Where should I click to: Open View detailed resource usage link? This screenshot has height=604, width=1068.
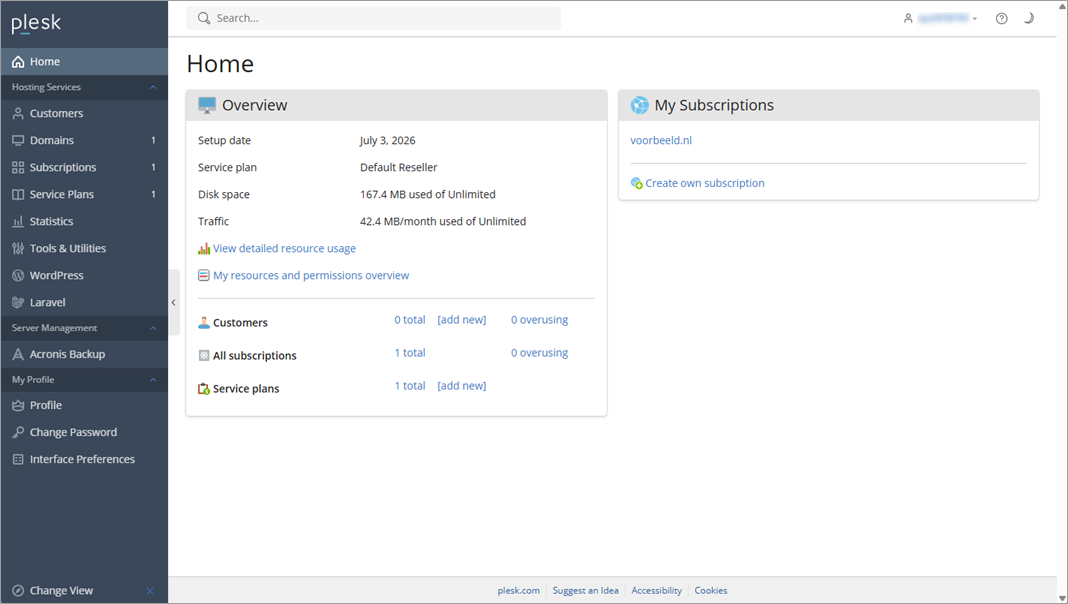[x=284, y=249]
